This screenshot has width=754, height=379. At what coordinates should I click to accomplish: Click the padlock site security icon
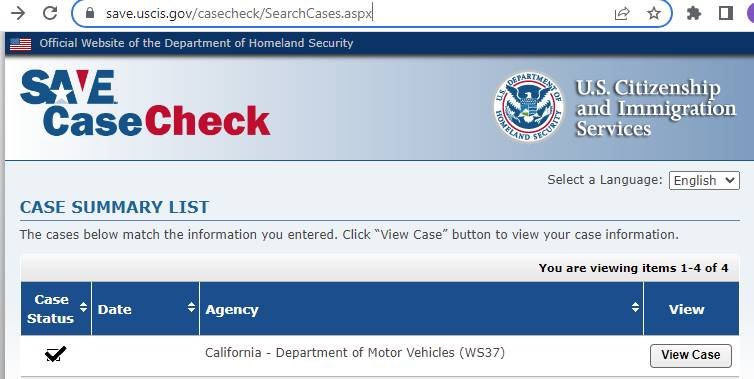pos(89,13)
